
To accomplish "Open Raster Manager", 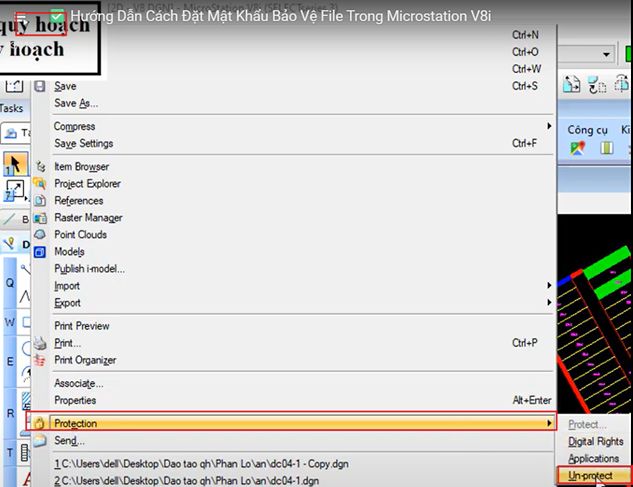I will point(88,218).
